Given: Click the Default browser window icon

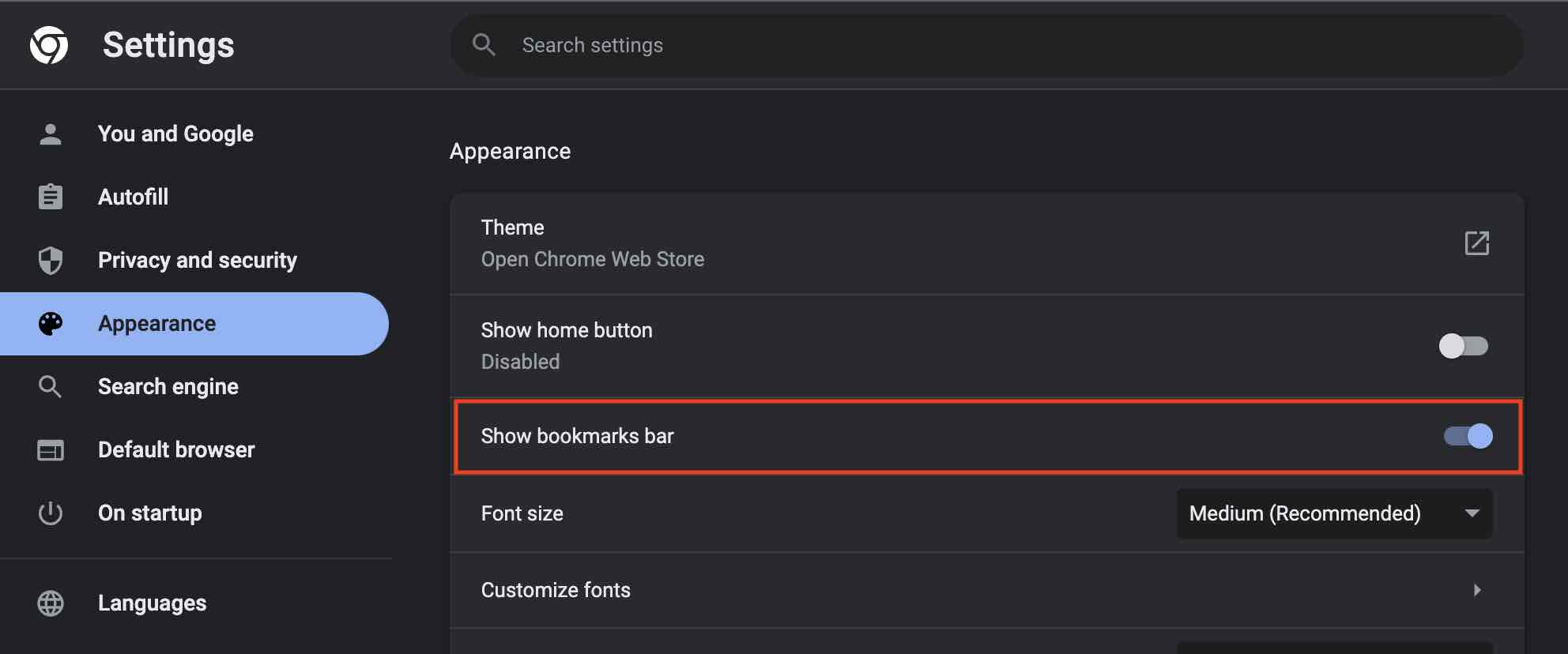Looking at the screenshot, I should (51, 450).
